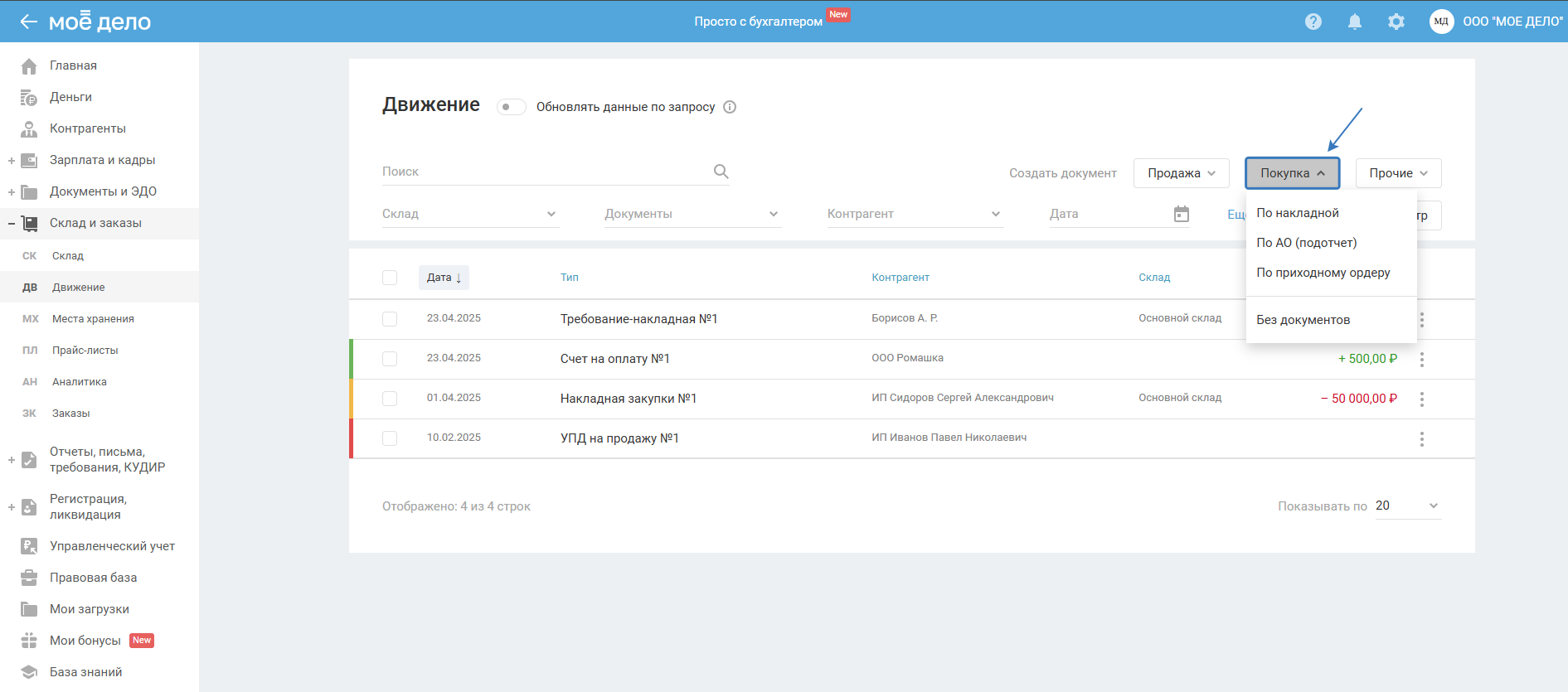Sort by the Контрагент column header
Screen dimensions: 1568x692
point(901,278)
